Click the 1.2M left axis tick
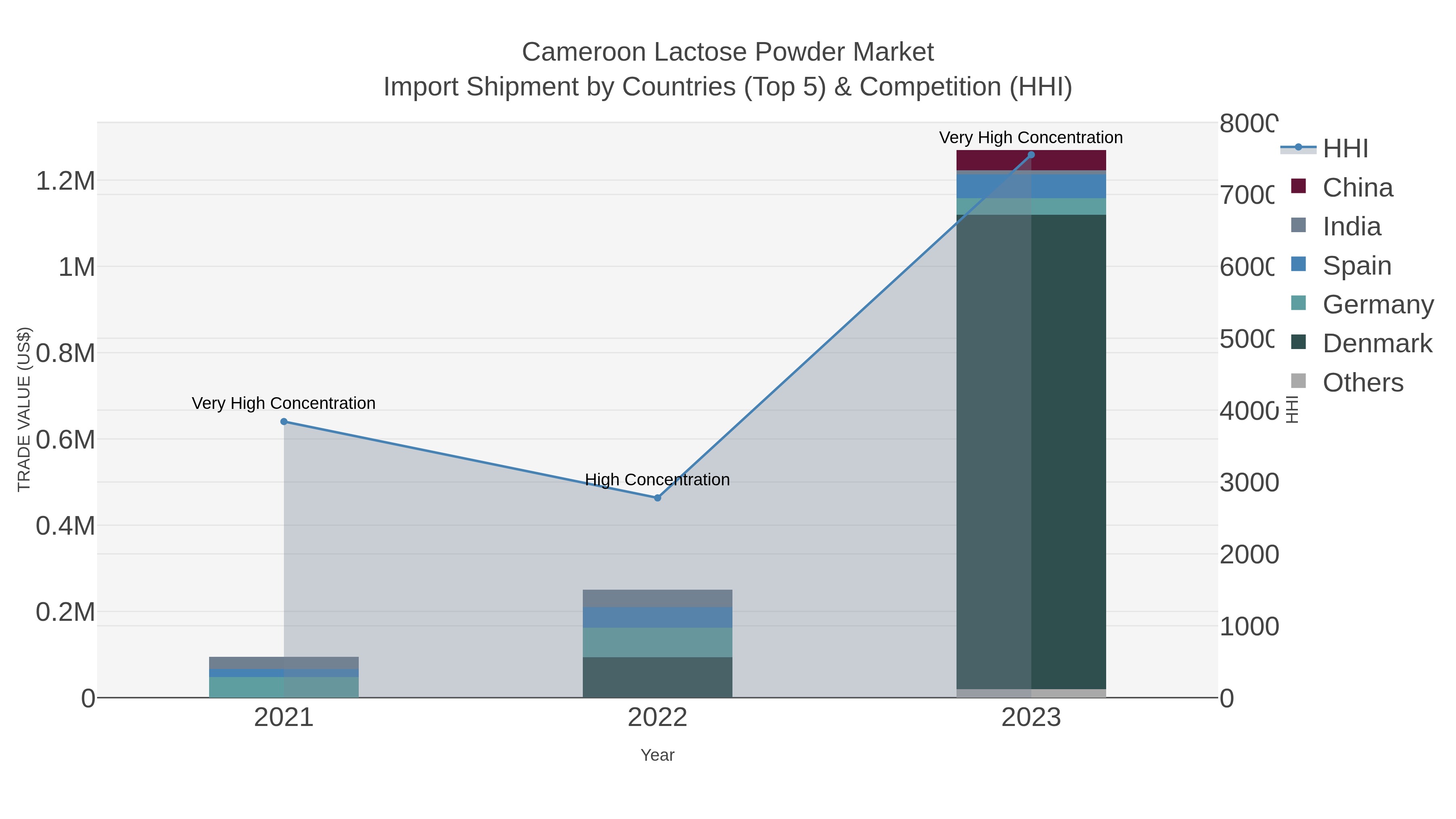 [x=66, y=182]
